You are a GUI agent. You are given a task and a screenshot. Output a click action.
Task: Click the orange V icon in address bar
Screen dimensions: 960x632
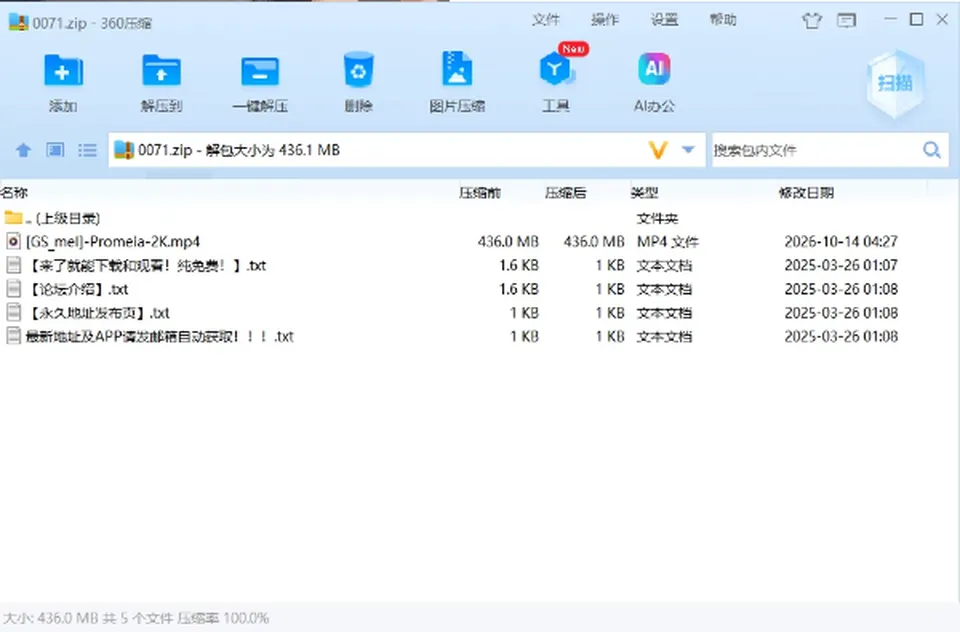pos(658,150)
